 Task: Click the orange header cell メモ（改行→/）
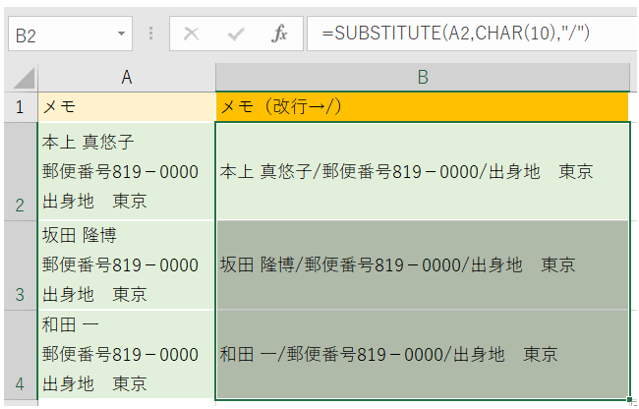423,105
